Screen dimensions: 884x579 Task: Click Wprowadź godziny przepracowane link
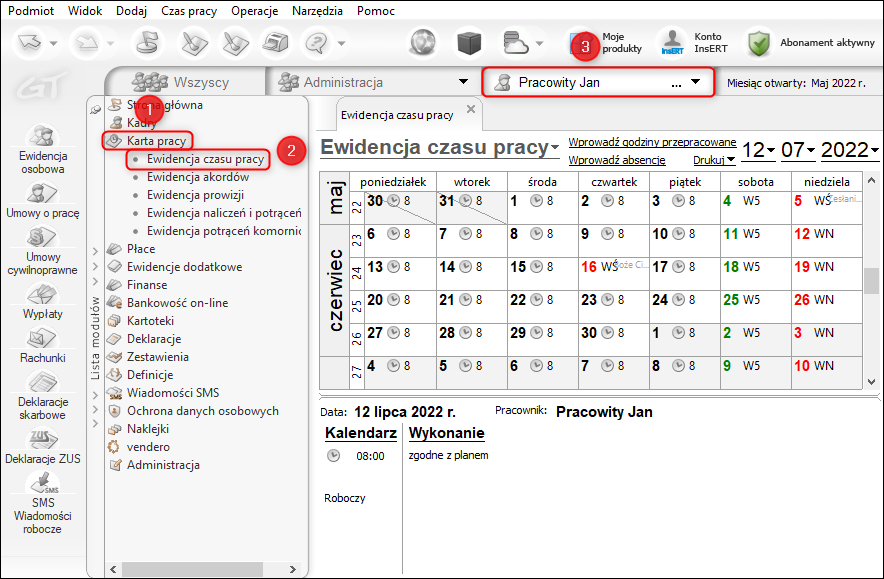652,142
